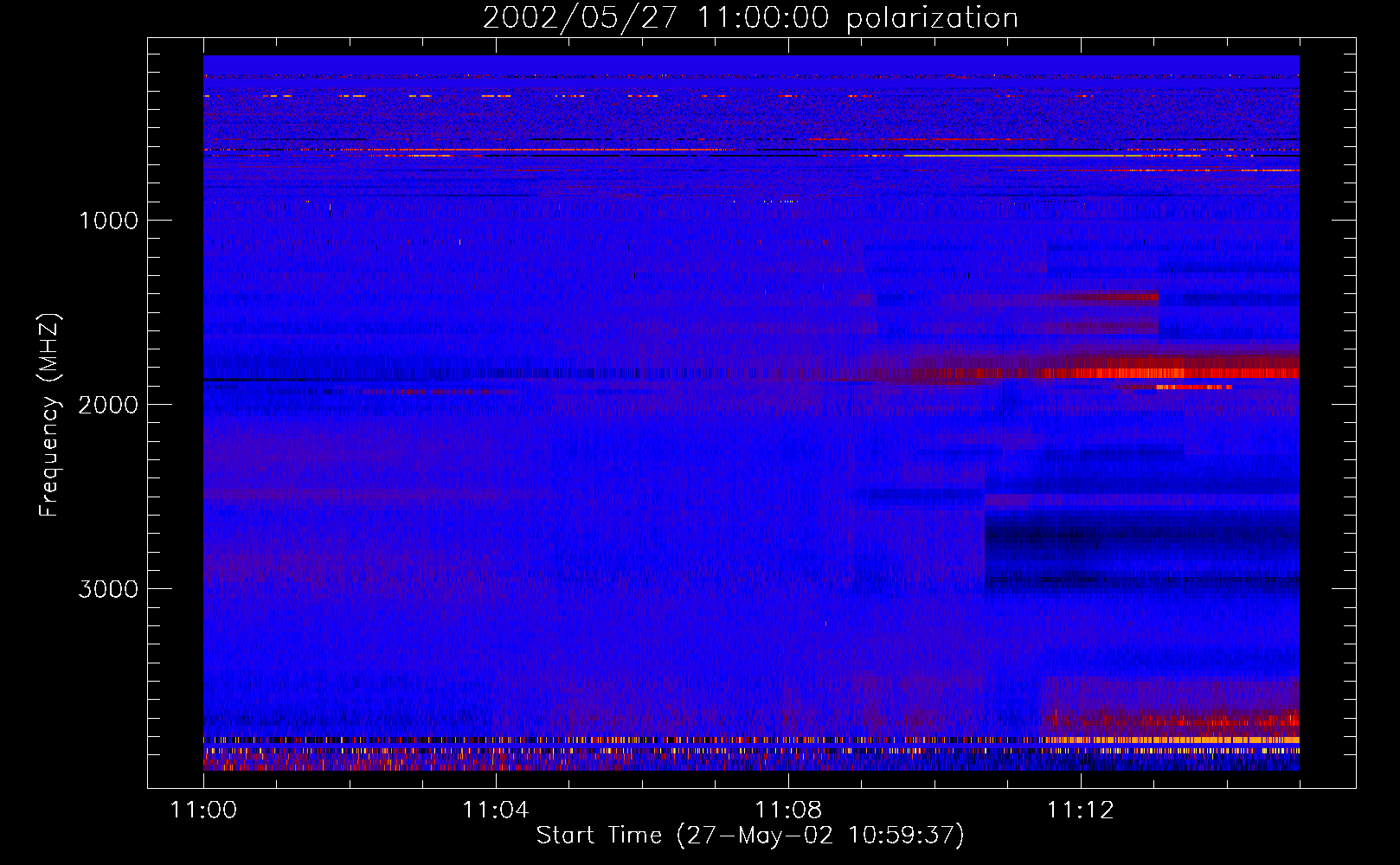Click the 1000 frequency tick label
Viewport: 1400px width, 865px height.
pyautogui.click(x=108, y=221)
